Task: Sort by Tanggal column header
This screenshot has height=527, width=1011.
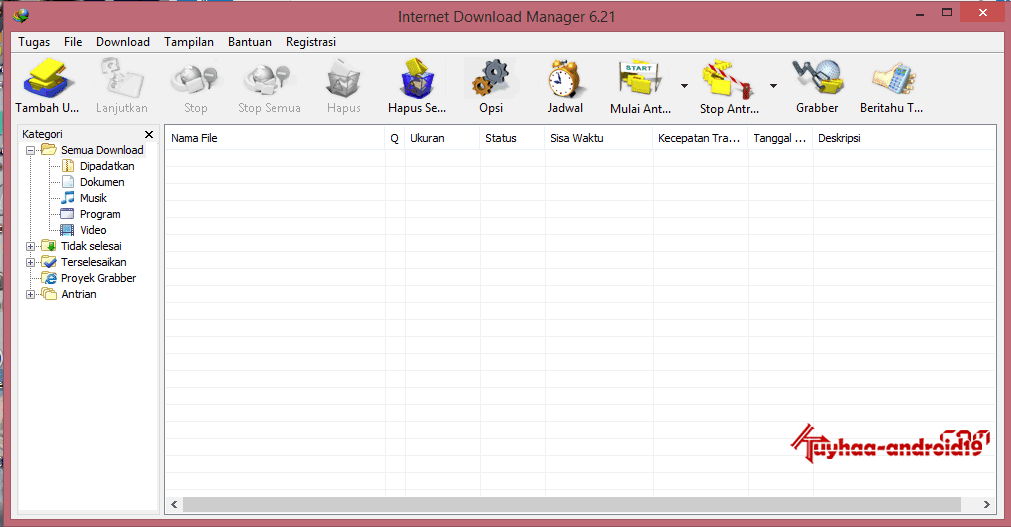Action: [780, 138]
